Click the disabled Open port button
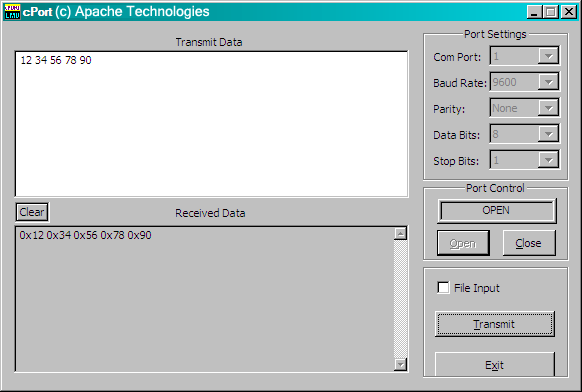This screenshot has height=392, width=582. (463, 243)
